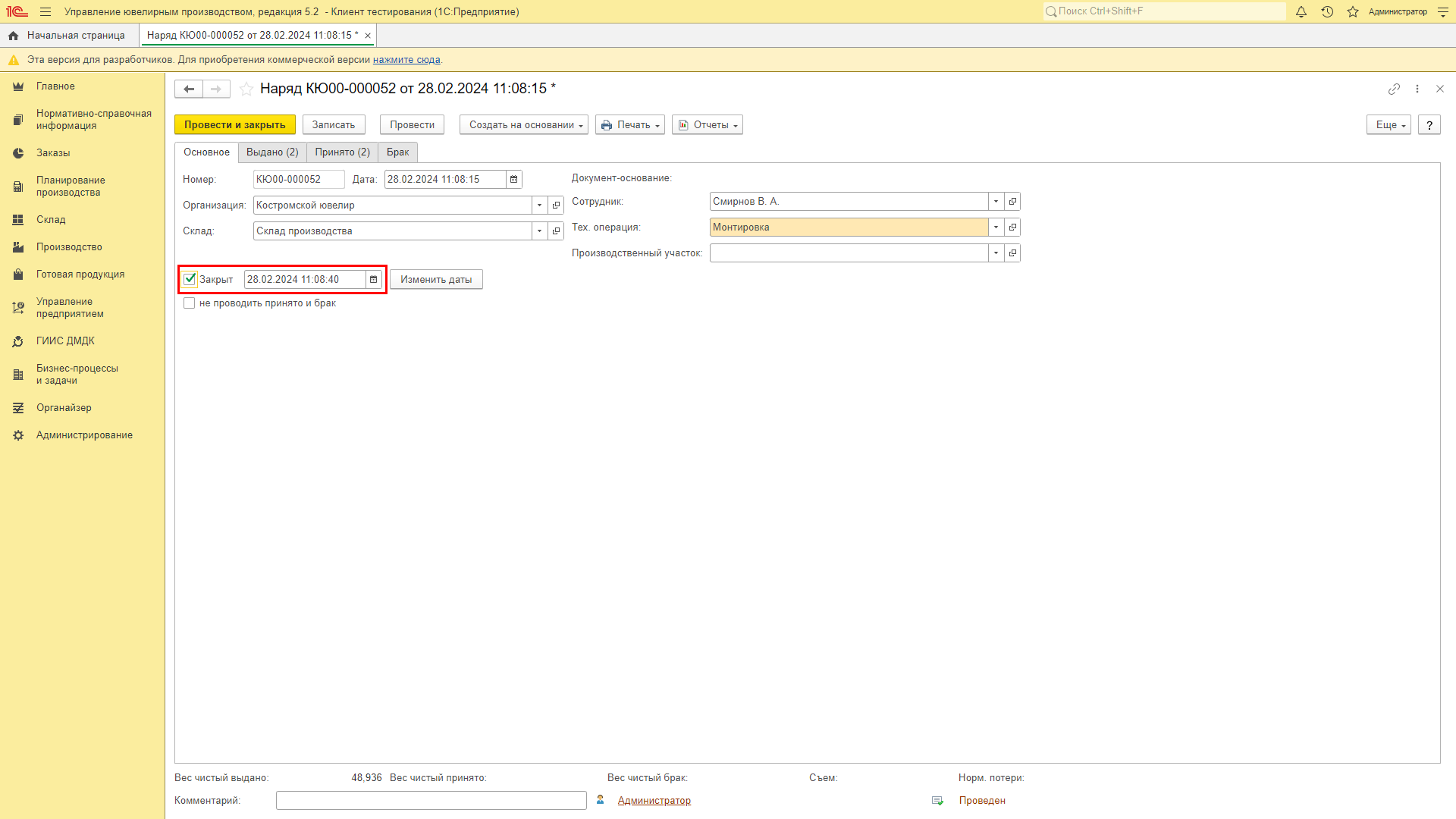Uncheck the Закрыт checkbox

(190, 279)
